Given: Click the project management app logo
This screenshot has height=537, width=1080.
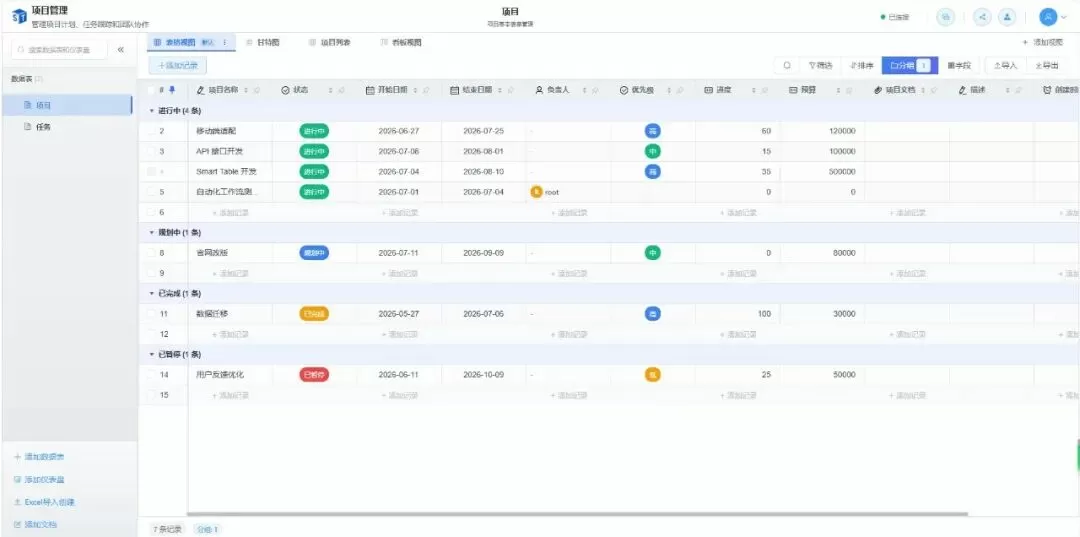Looking at the screenshot, I should [x=19, y=16].
